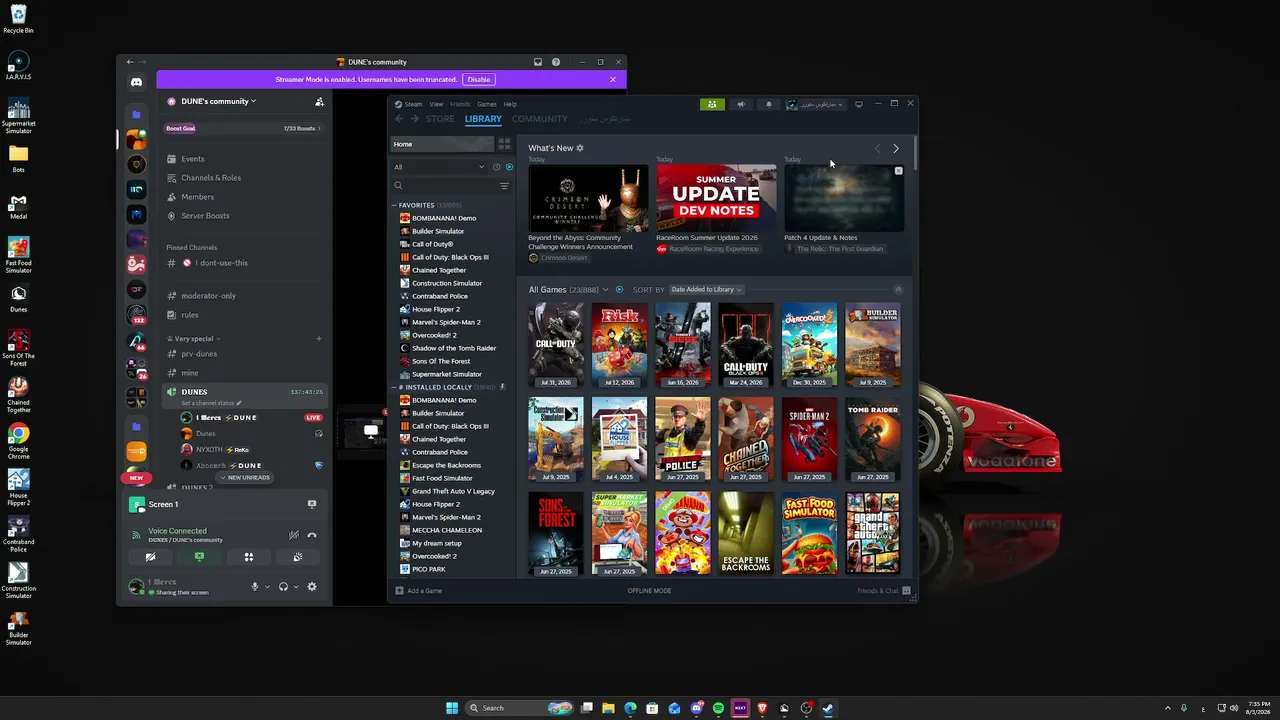Toggle Discord headphones deafen
1280x720 pixels.
tap(284, 587)
